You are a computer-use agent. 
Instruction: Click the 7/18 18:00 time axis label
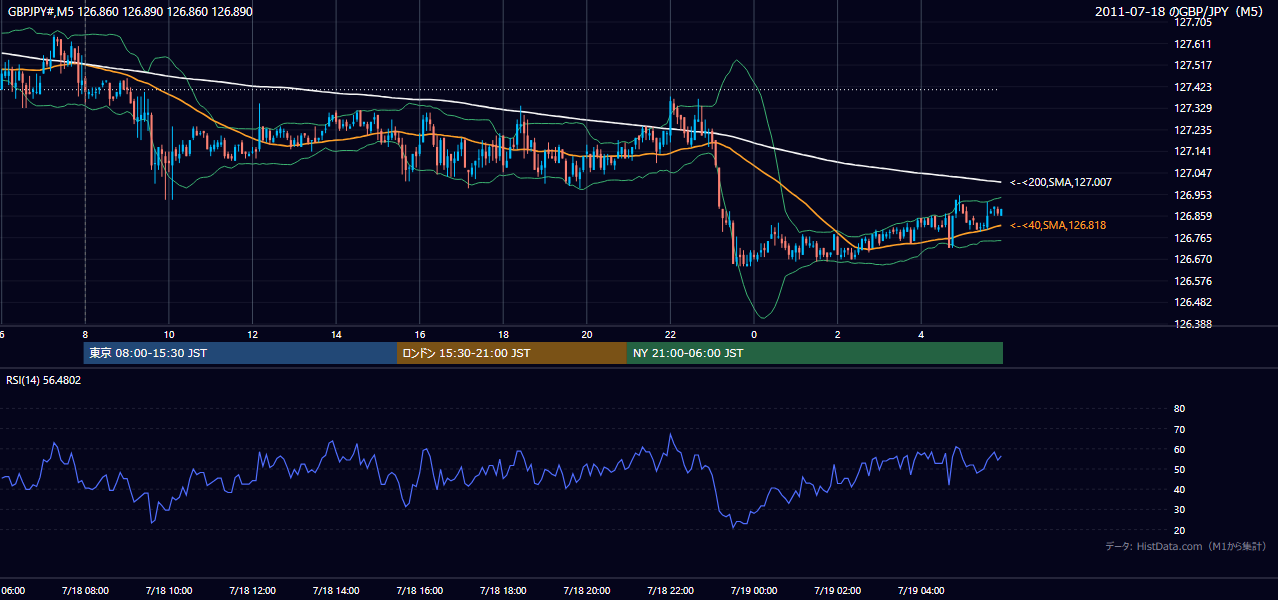503,591
